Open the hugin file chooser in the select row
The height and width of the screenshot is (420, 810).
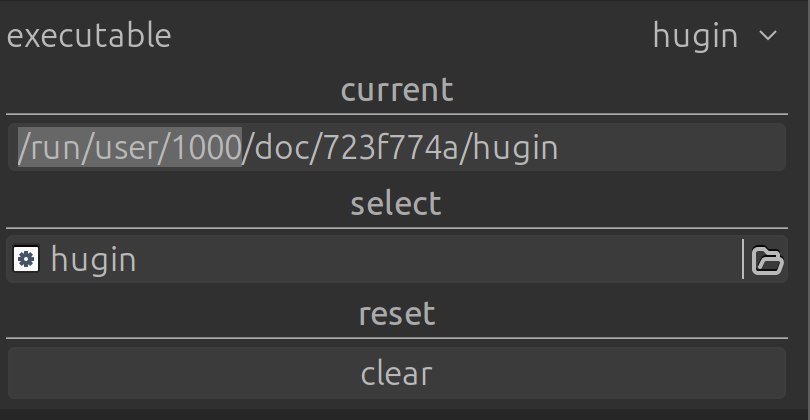[94, 260]
